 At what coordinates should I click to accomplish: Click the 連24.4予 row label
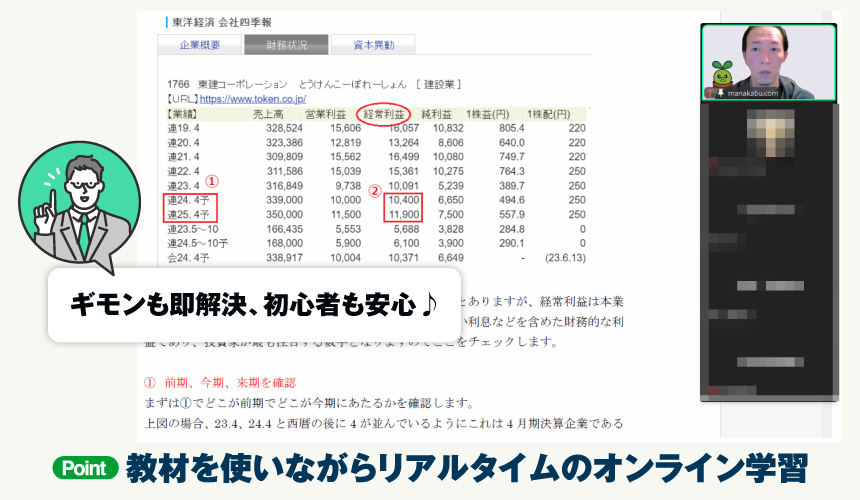pos(188,200)
